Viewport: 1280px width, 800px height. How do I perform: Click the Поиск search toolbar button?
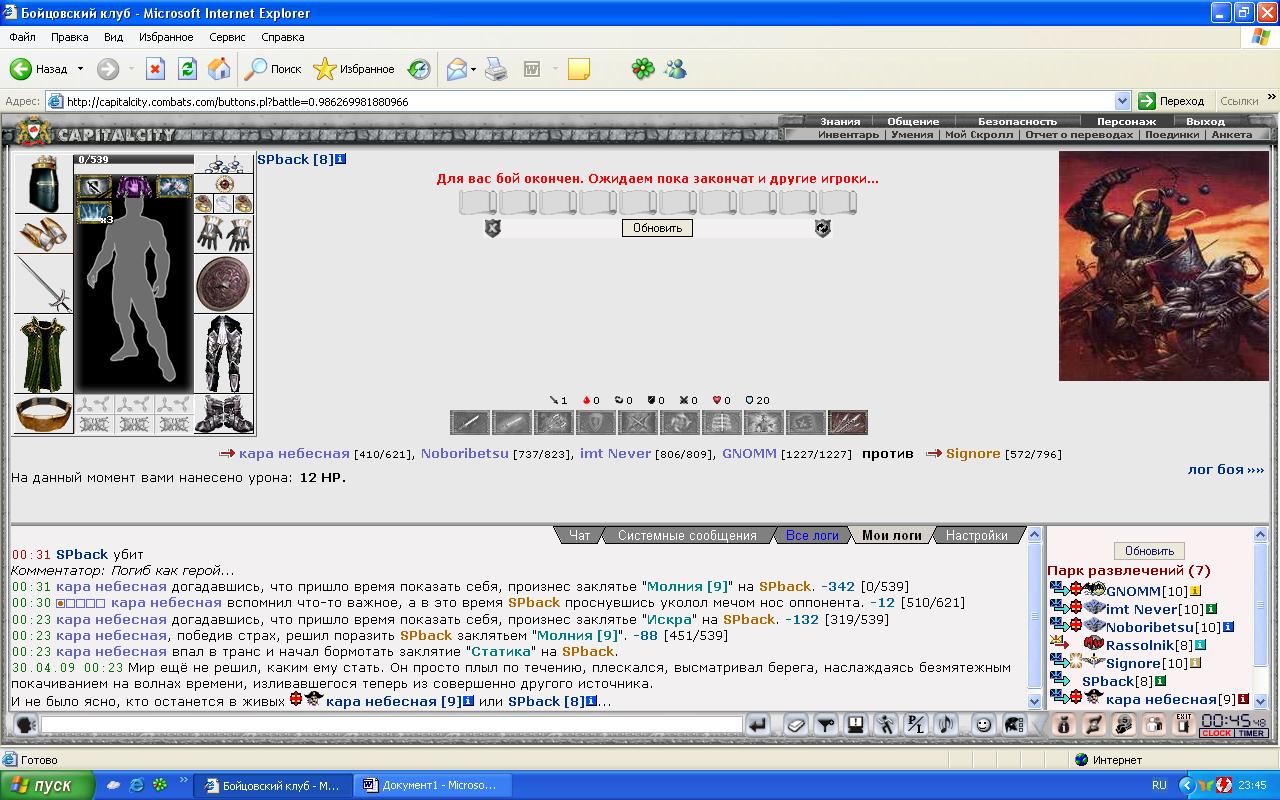pyautogui.click(x=273, y=69)
